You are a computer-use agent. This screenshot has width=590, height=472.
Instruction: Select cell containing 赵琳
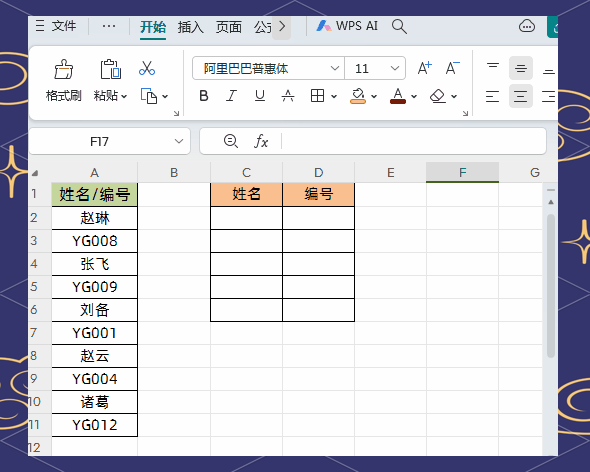(x=94, y=218)
